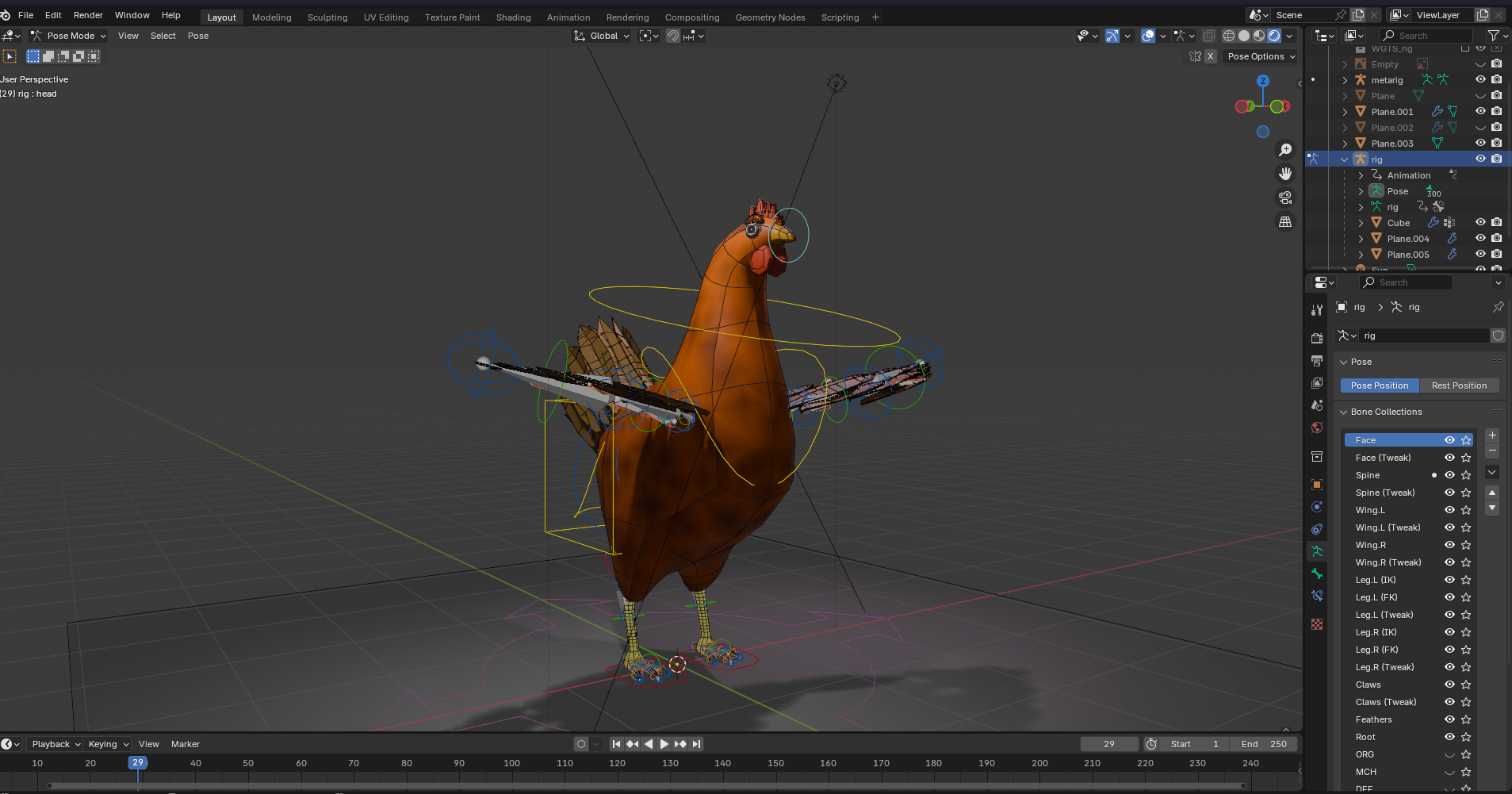Open the Bone Constraints properties tab

tap(1317, 595)
